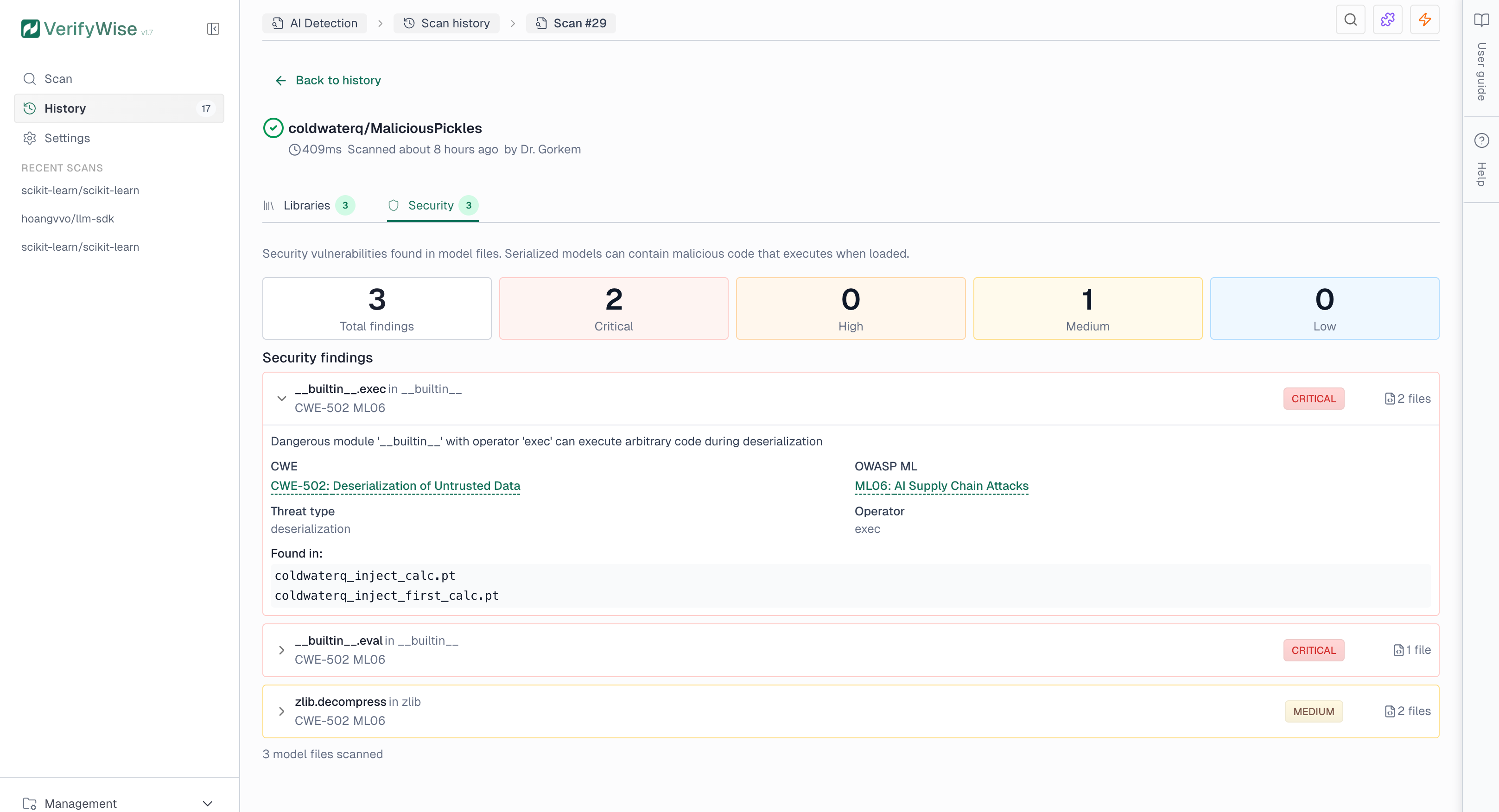The width and height of the screenshot is (1499, 812).
Task: Switch to the Libraries tab
Action: (x=306, y=205)
